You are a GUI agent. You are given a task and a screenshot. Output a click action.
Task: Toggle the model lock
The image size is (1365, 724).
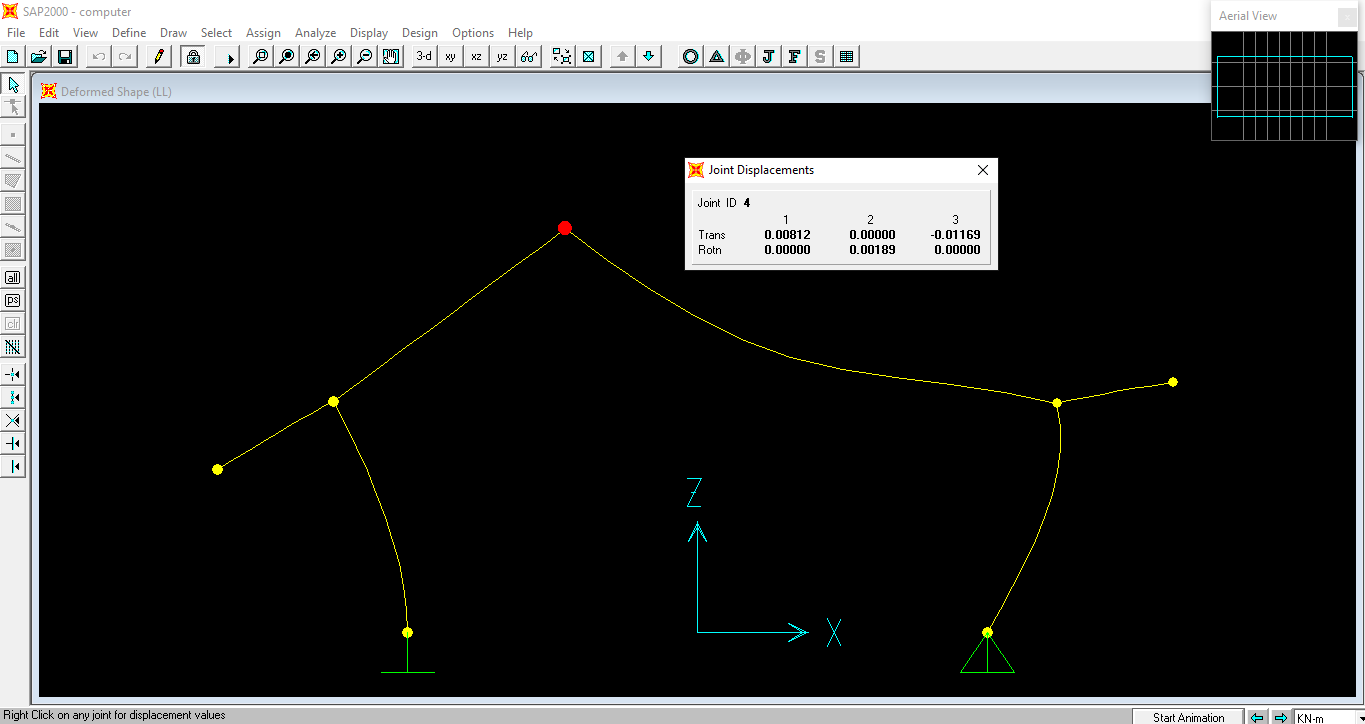click(193, 56)
